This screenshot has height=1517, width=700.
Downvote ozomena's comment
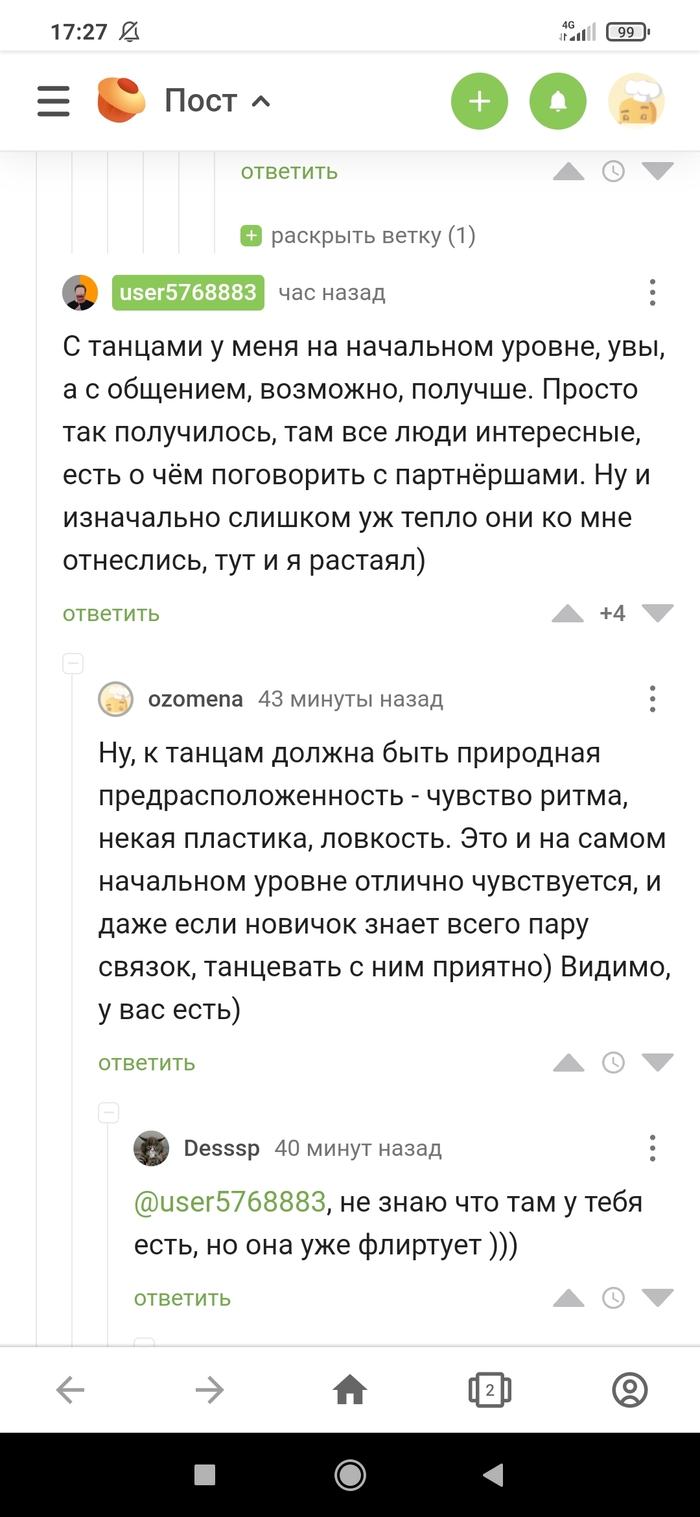pos(657,1063)
